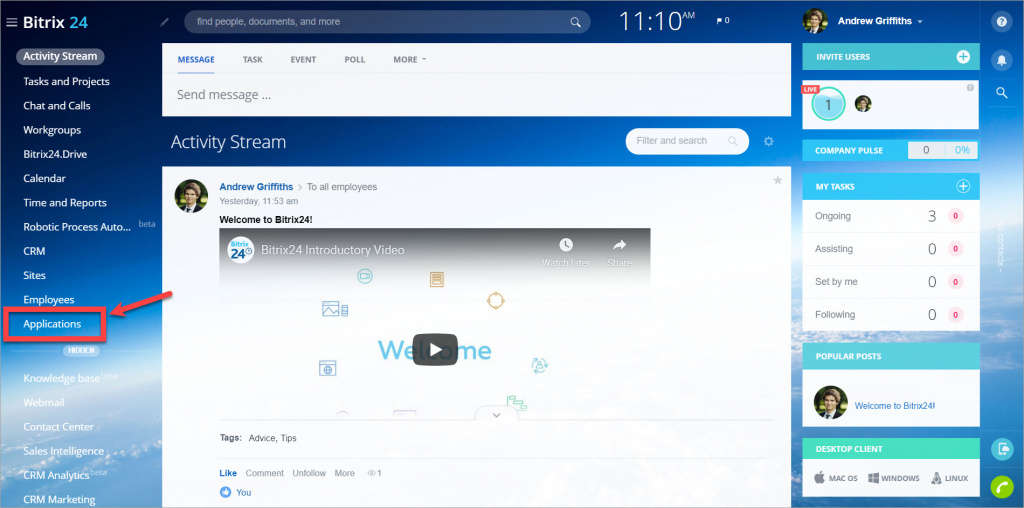Open Sales Intelligence menu item

pyautogui.click(x=63, y=451)
